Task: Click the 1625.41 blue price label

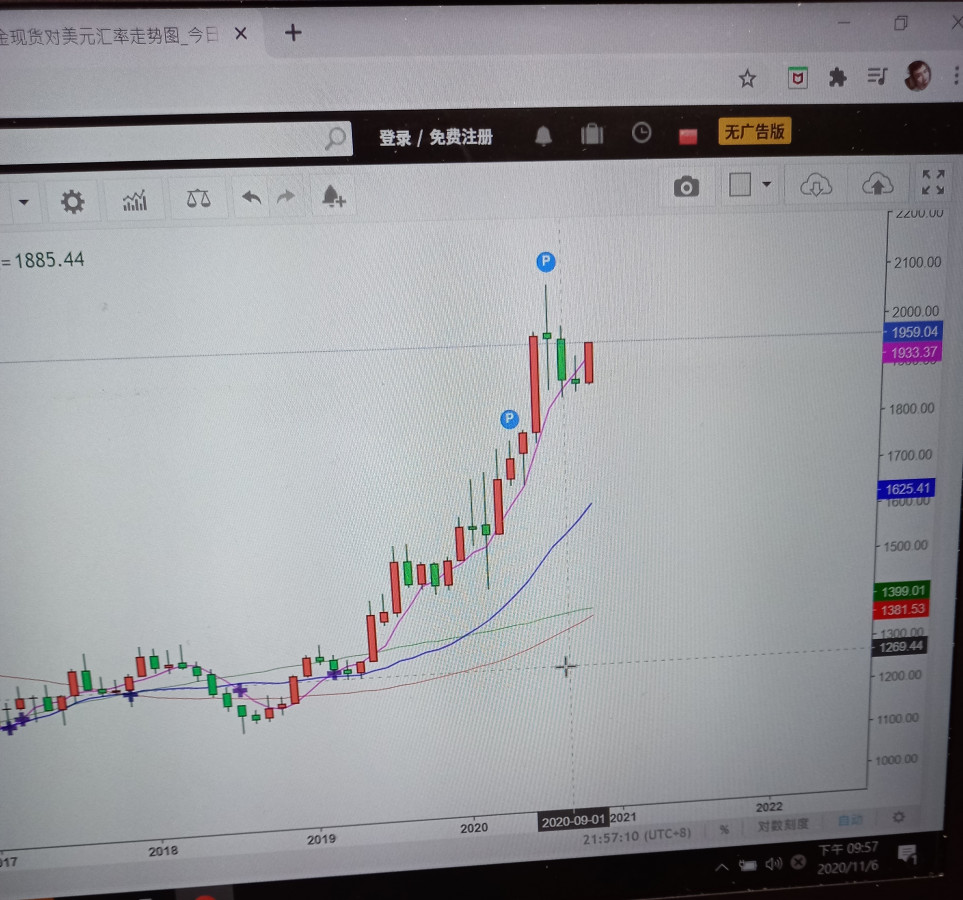Action: point(906,489)
